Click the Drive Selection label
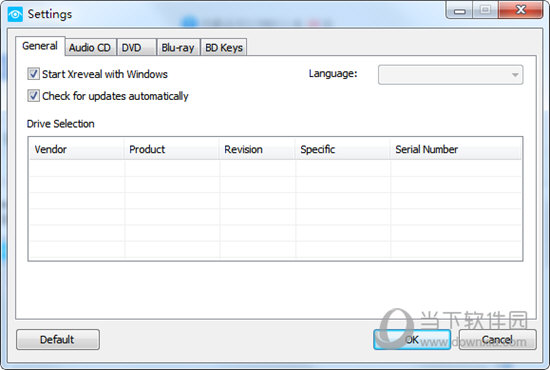This screenshot has width=550, height=370. tap(61, 124)
